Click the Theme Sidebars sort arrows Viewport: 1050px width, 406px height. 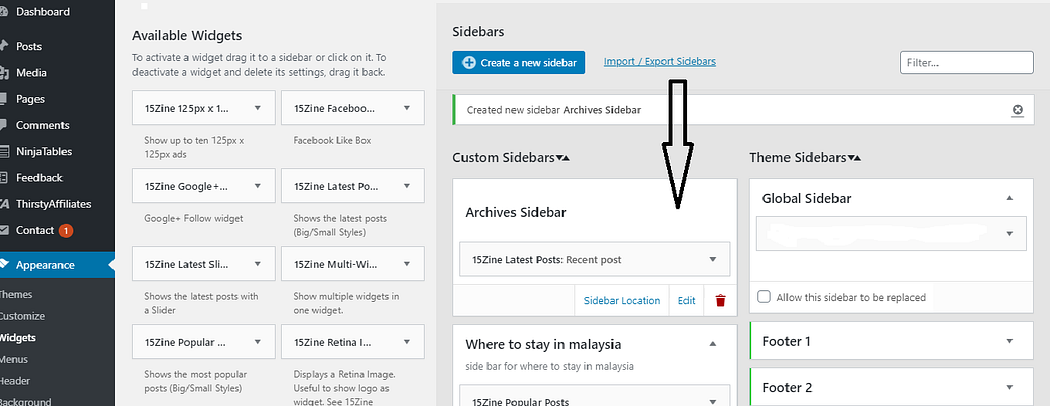click(x=854, y=158)
